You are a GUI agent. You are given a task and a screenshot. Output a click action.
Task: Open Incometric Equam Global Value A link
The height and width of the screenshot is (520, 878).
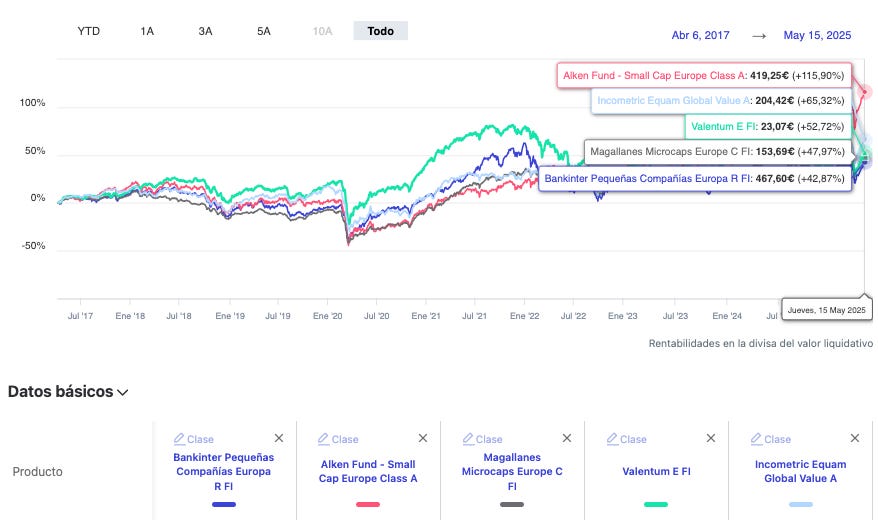pos(800,471)
